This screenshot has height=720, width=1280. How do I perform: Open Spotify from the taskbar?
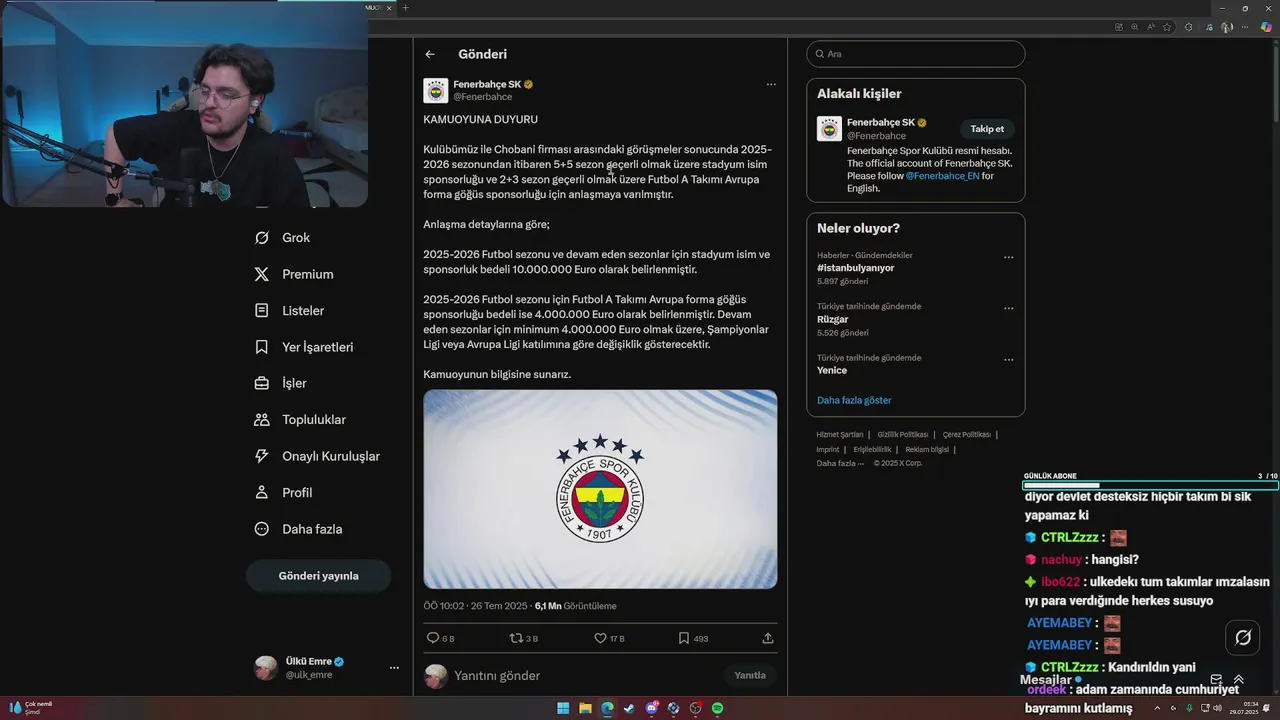tap(718, 708)
